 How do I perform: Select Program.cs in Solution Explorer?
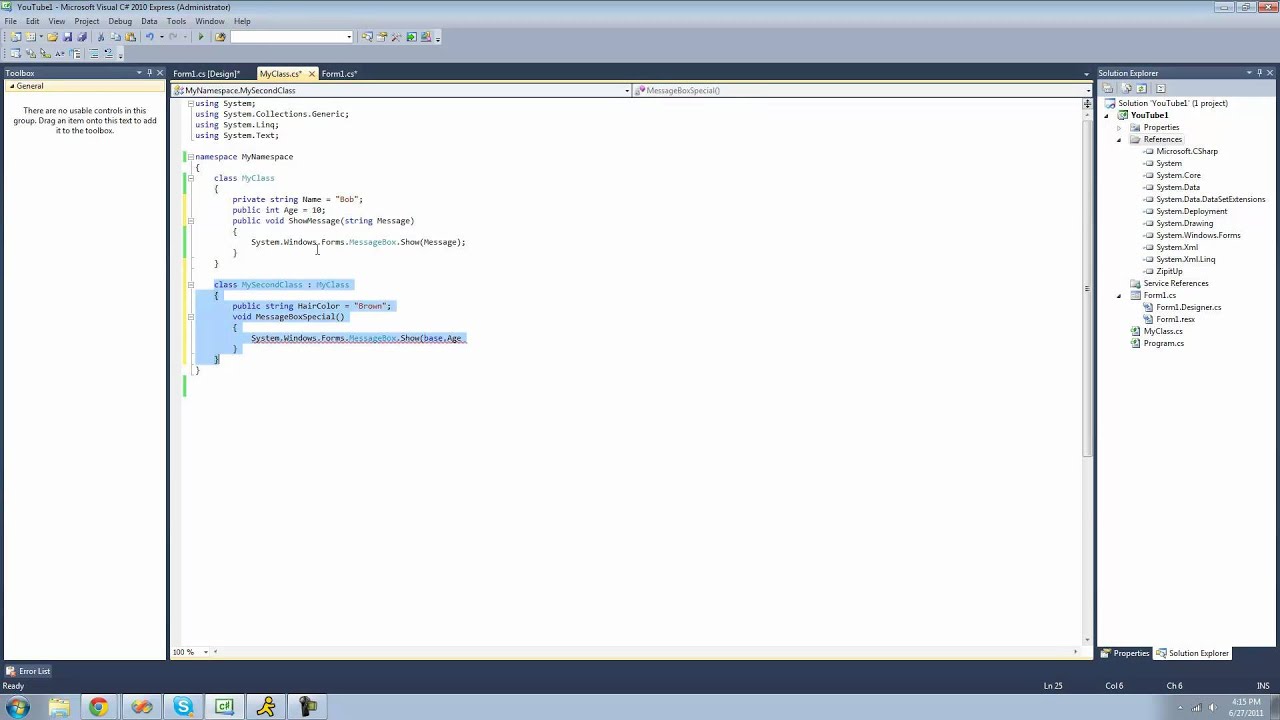[x=1163, y=343]
